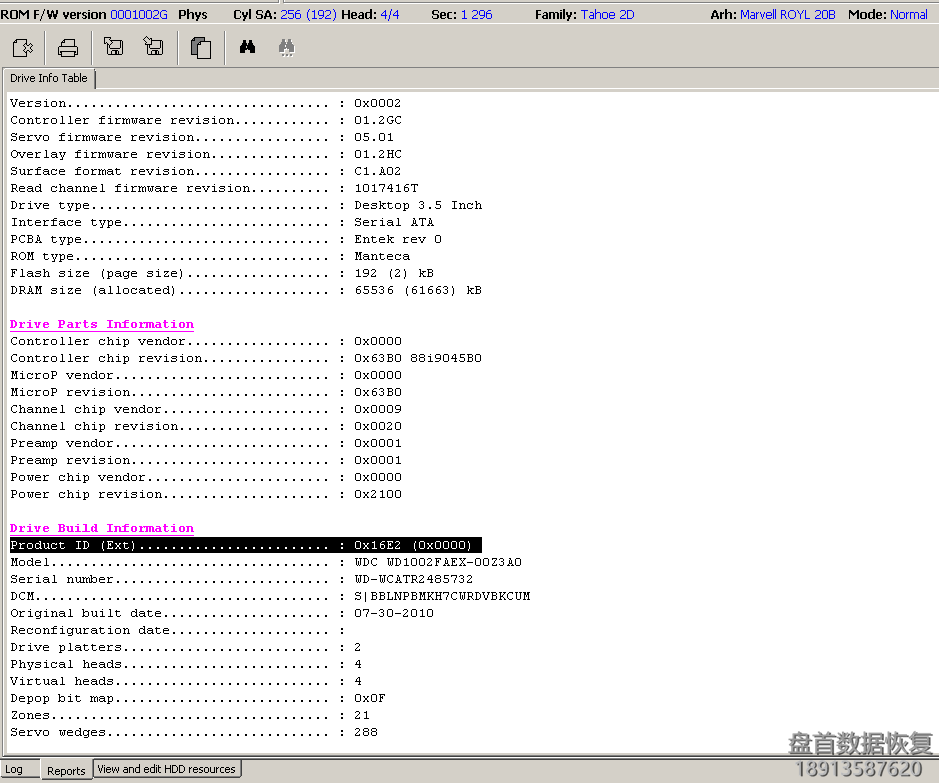This screenshot has width=939, height=783.
Task: Click the Drive Parts Information heading
Action: tap(102, 324)
